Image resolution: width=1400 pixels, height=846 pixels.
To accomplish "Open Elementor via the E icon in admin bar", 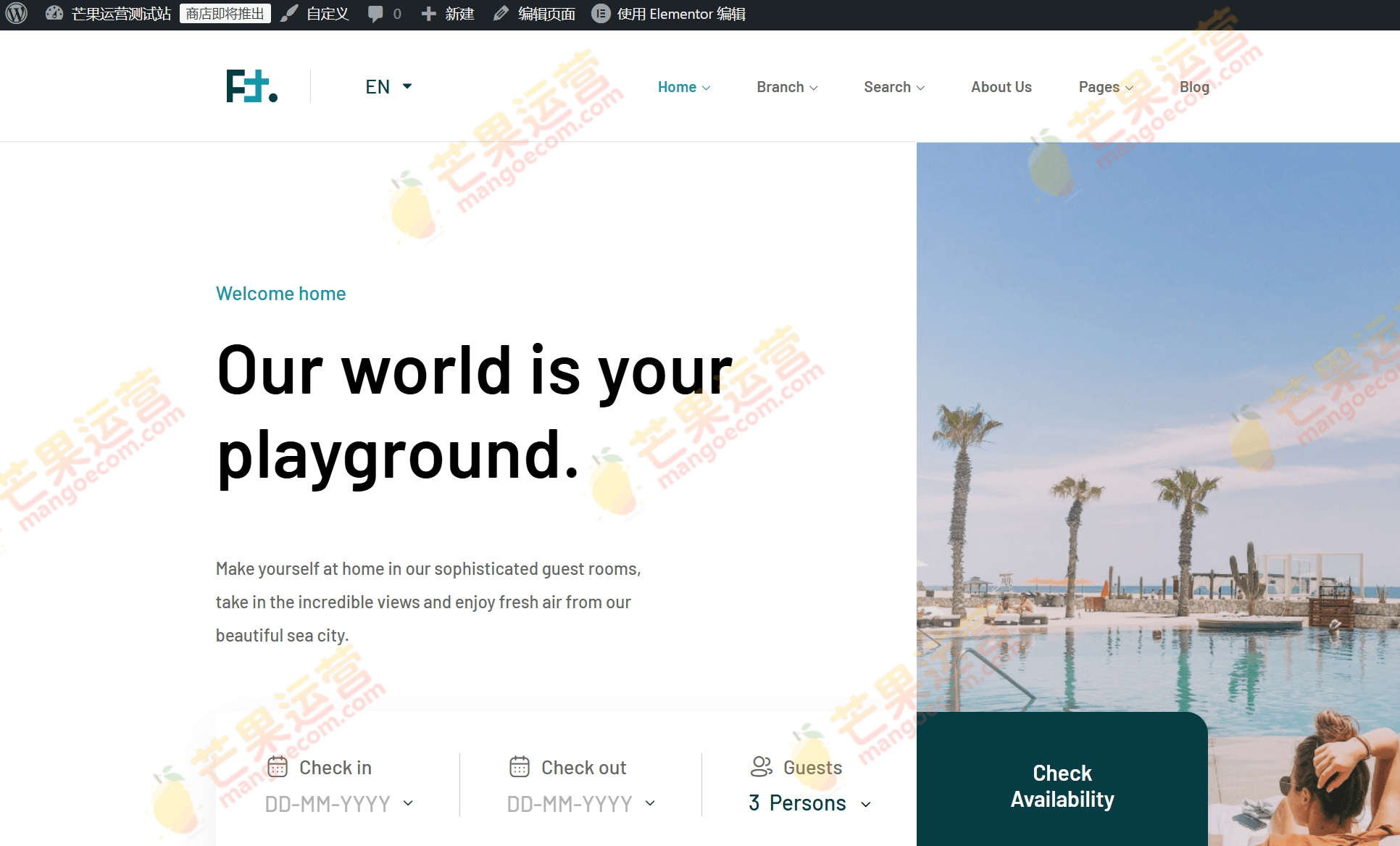I will (601, 13).
